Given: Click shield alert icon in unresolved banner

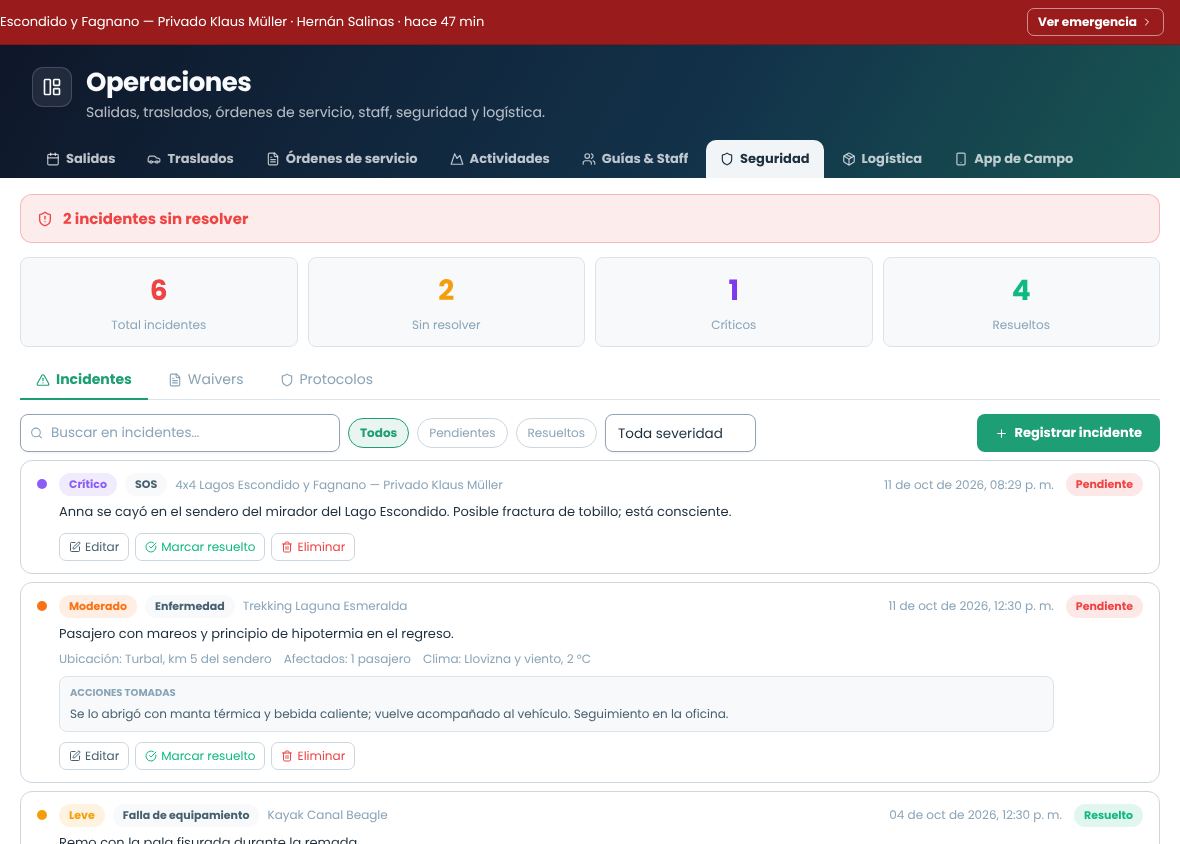Looking at the screenshot, I should point(45,219).
